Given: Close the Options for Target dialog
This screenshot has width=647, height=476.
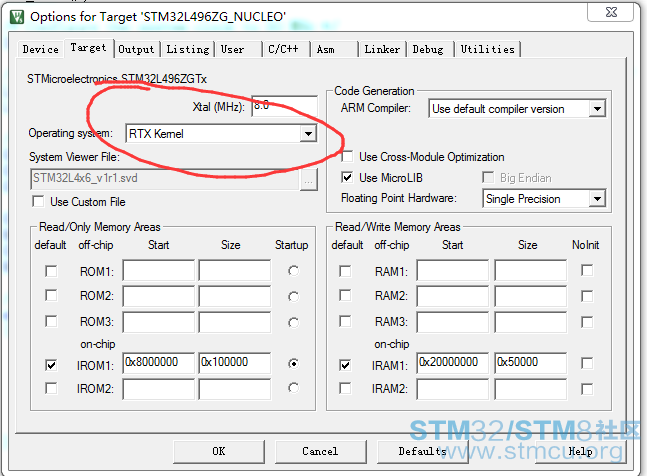Looking at the screenshot, I should tap(611, 12).
